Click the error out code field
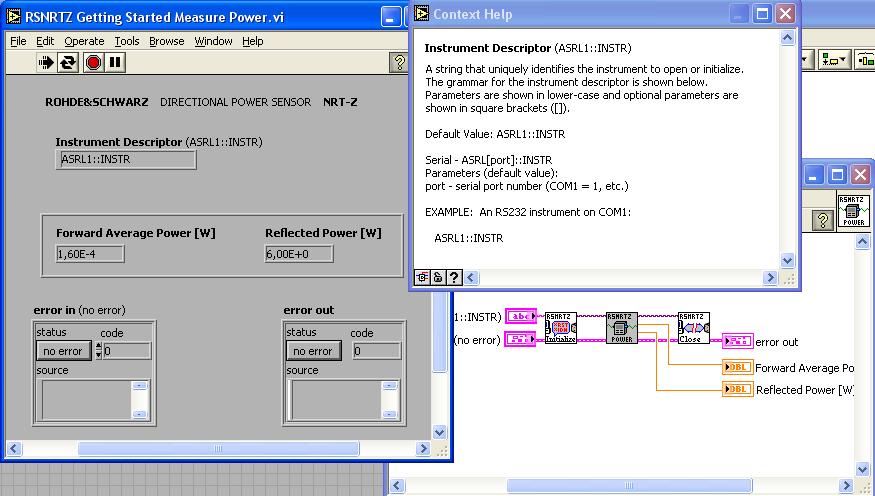 coord(377,351)
